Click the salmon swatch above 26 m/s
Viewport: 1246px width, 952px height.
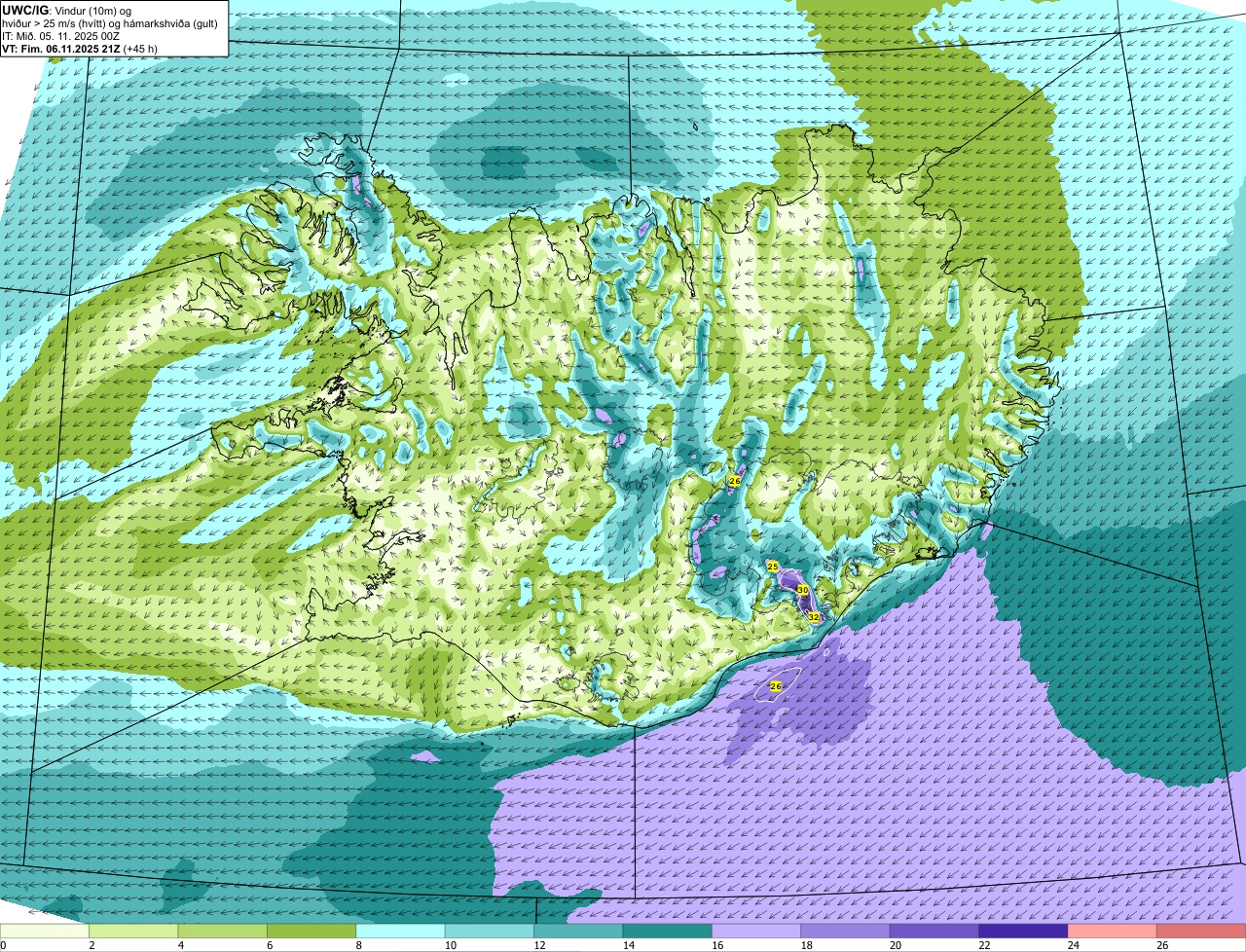tap(1202, 932)
